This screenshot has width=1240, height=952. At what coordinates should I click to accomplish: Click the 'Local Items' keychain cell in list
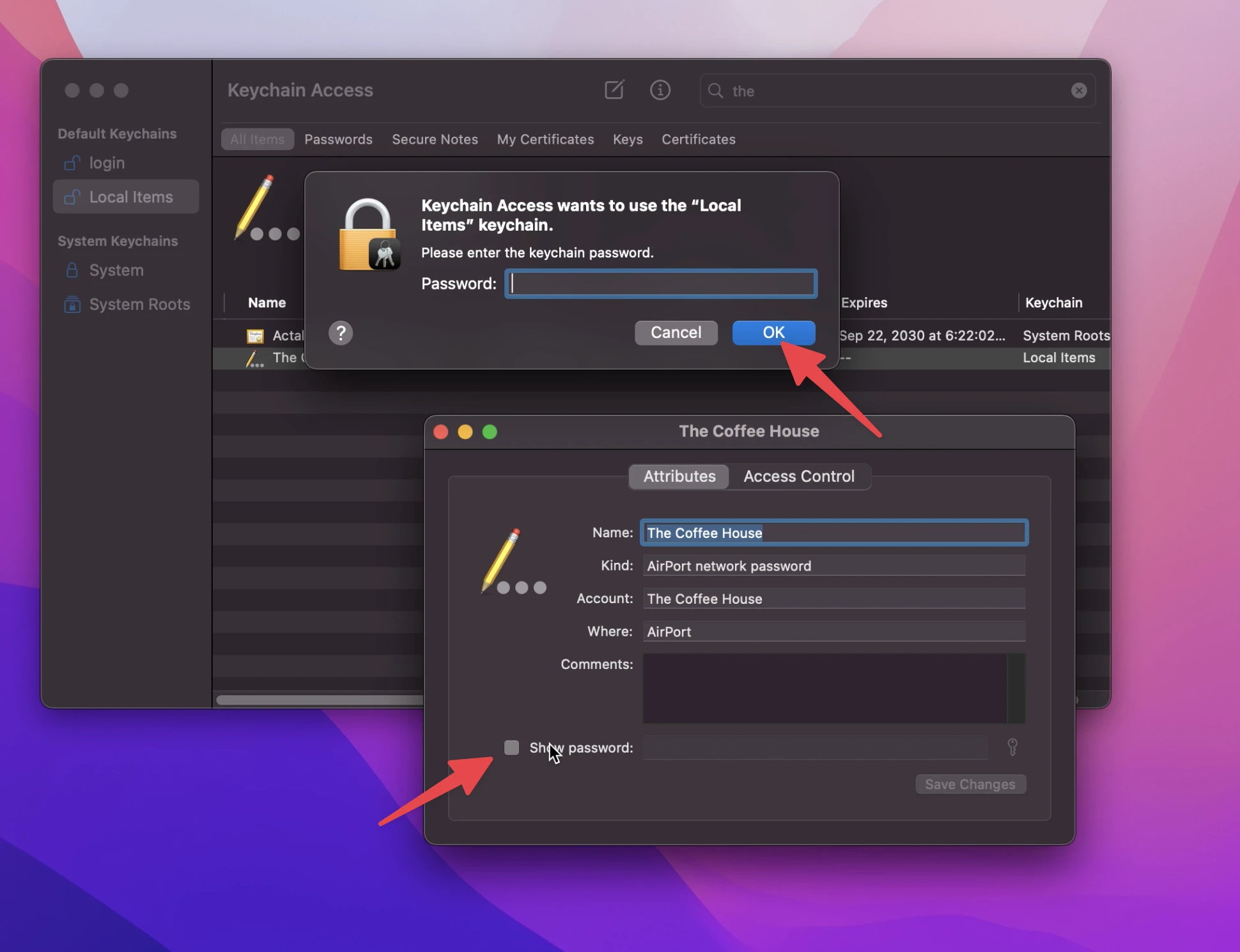1058,358
